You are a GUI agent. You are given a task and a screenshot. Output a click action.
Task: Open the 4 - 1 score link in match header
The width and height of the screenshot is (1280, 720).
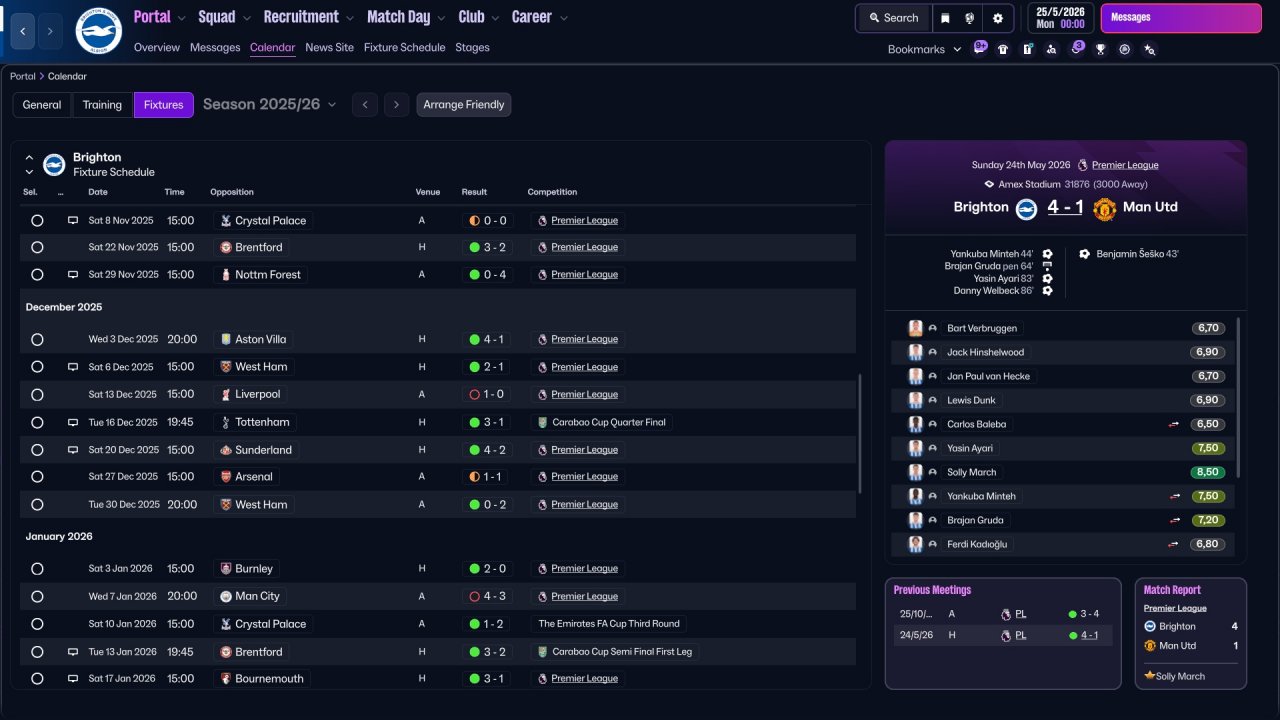1065,207
